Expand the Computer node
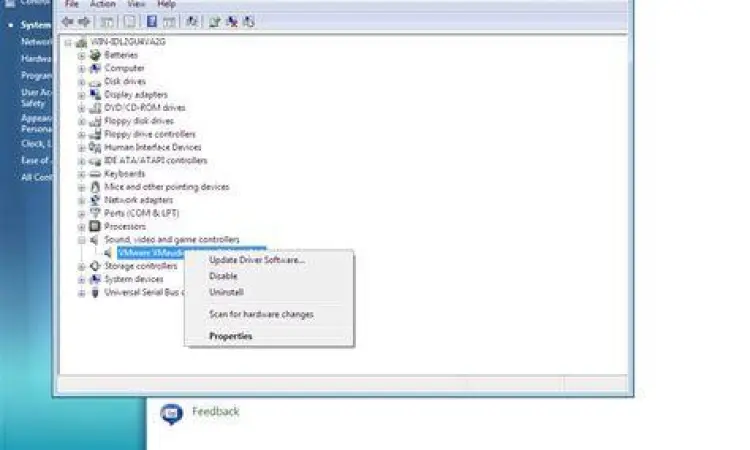 coord(81,68)
